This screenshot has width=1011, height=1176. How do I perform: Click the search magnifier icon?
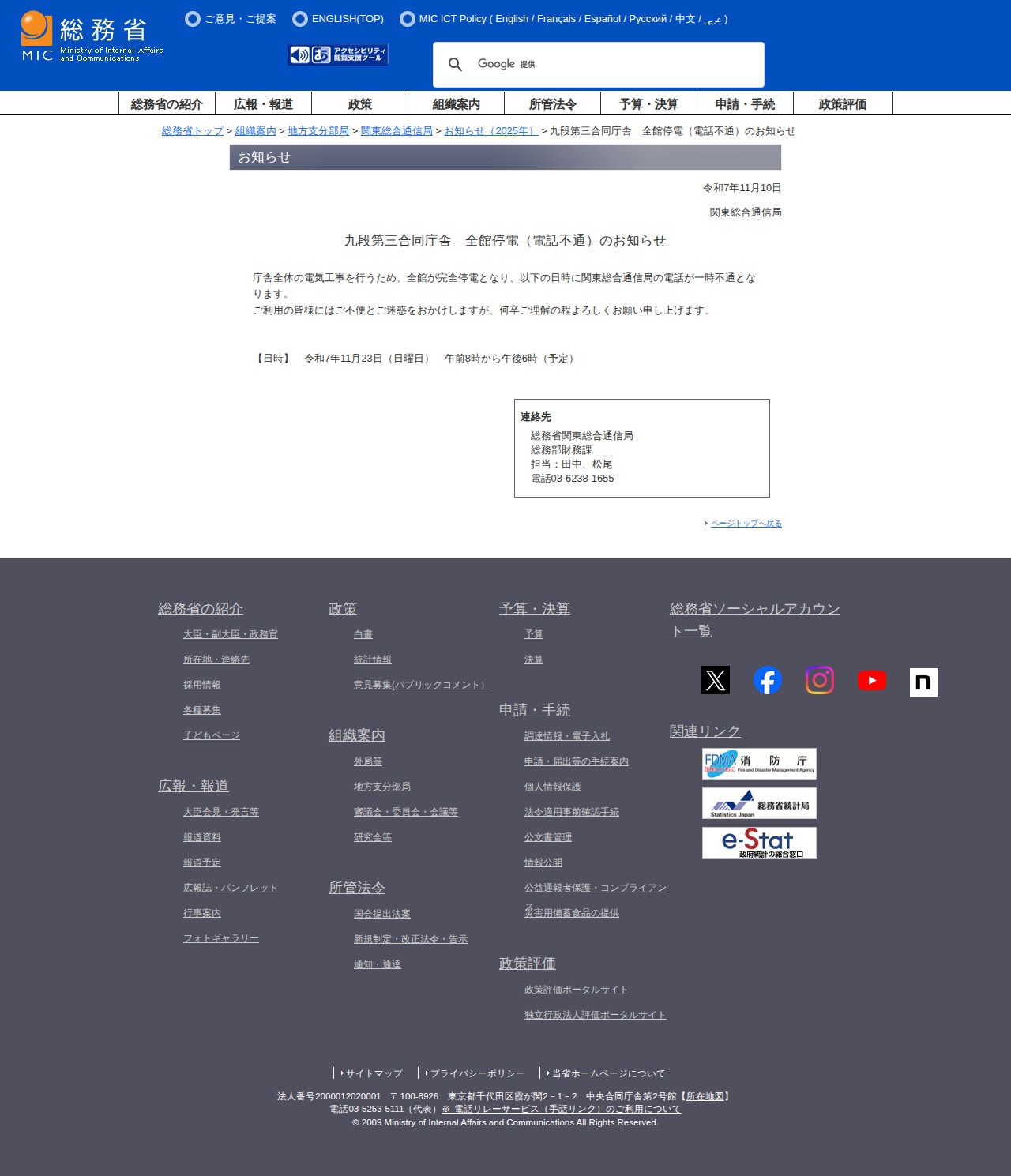pos(457,64)
